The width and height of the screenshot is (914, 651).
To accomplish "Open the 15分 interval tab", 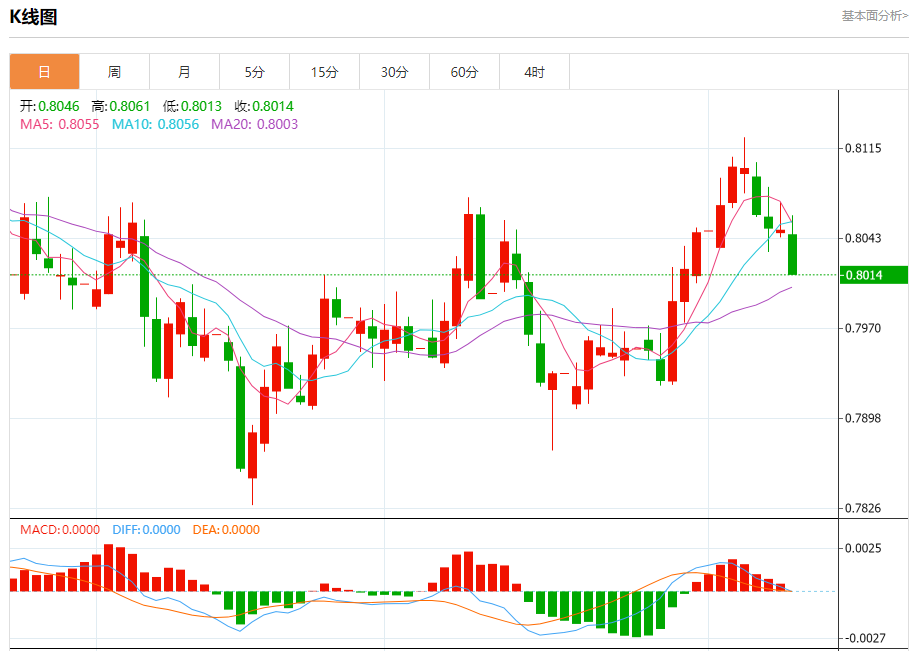I will click(x=324, y=72).
